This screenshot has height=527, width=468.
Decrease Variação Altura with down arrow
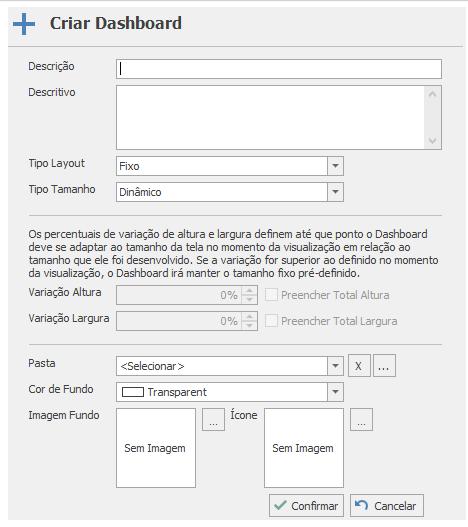(x=249, y=299)
